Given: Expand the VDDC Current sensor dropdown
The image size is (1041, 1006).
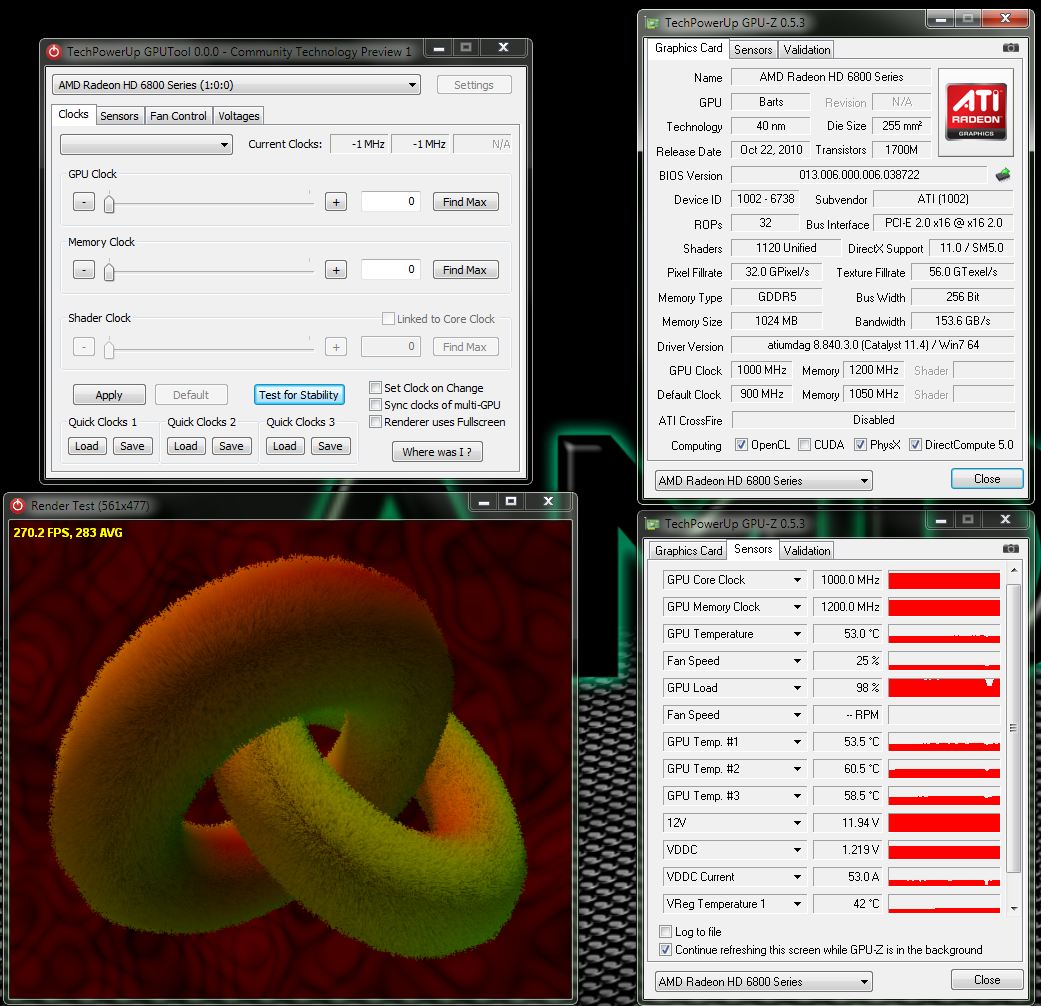Looking at the screenshot, I should [797, 877].
